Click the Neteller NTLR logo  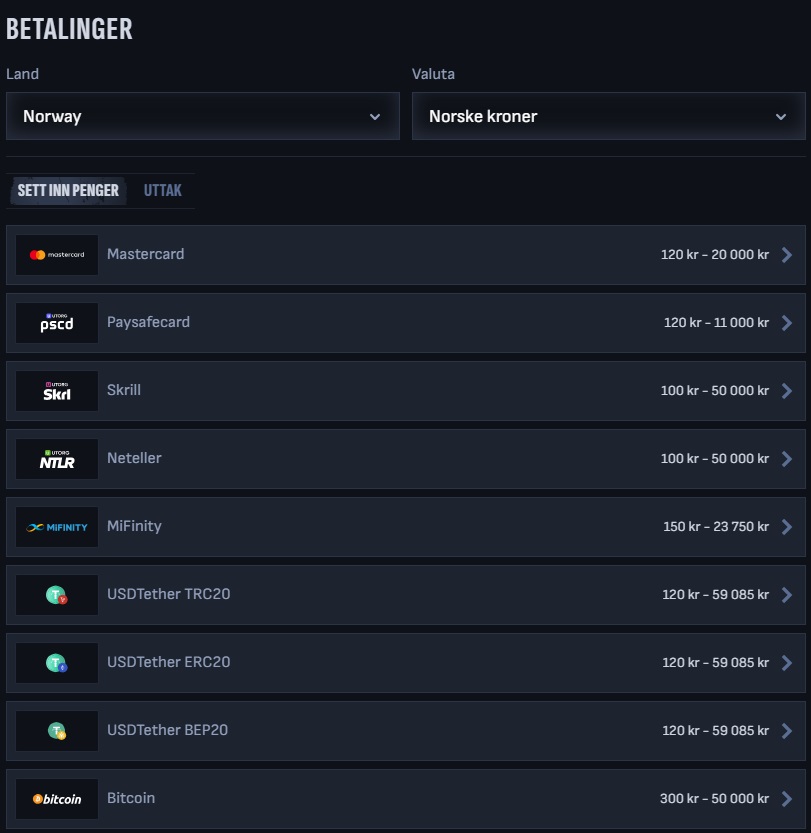point(57,459)
